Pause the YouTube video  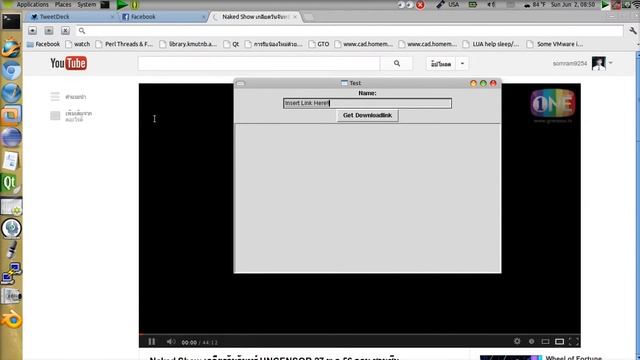coord(152,342)
